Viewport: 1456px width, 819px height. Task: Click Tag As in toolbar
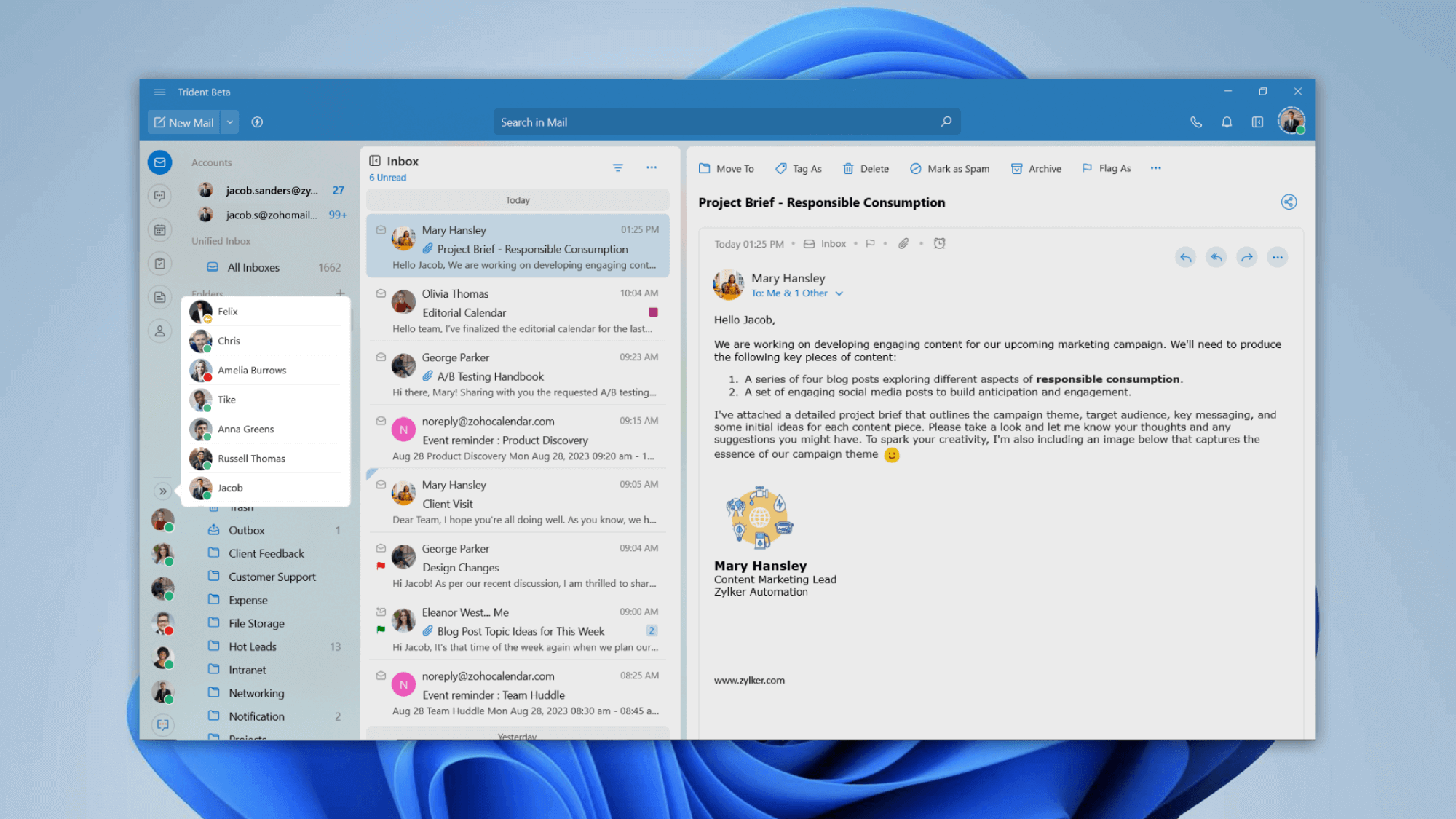click(x=799, y=169)
